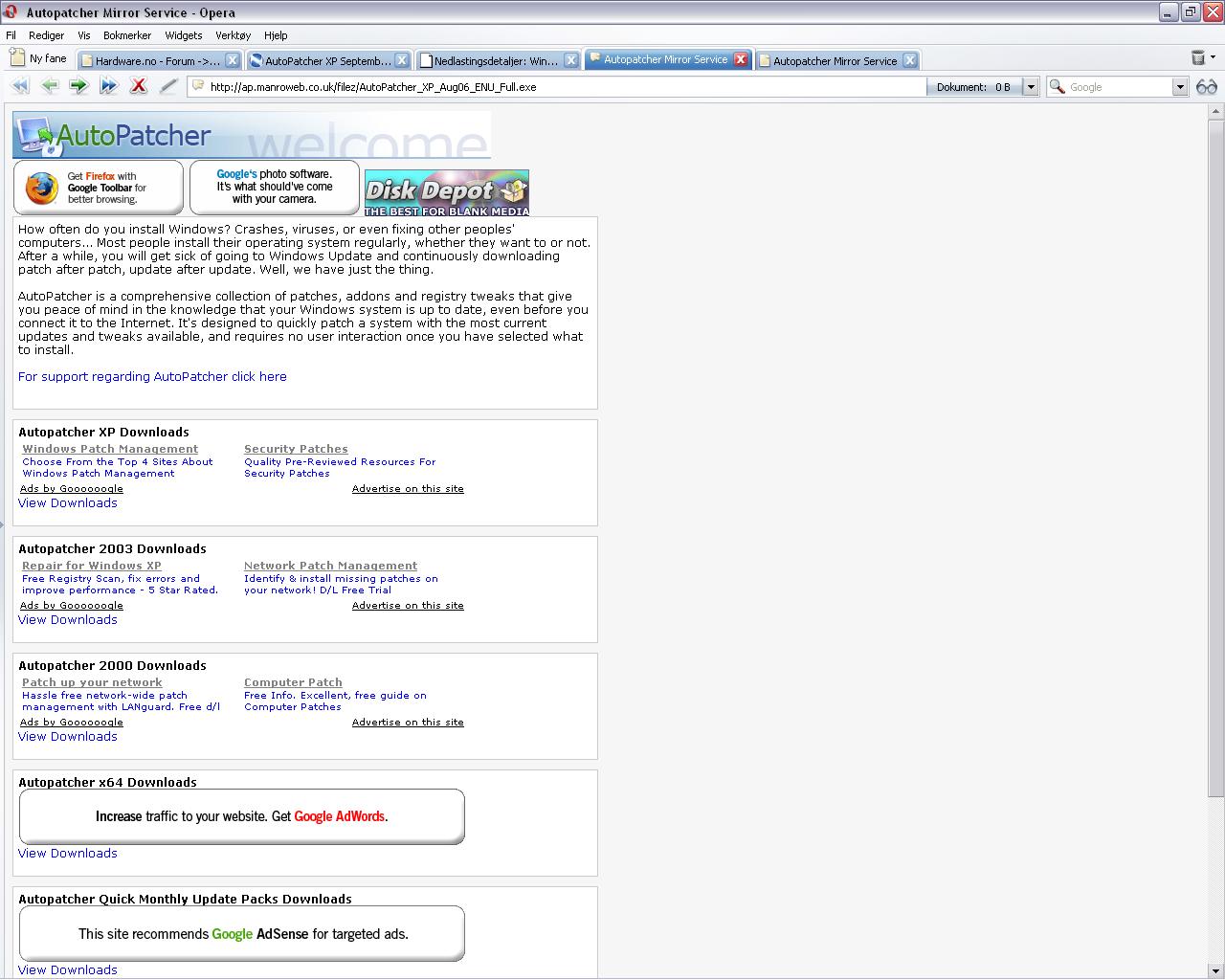
Task: Expand the arrow next to the trash can
Action: pos(1212,58)
